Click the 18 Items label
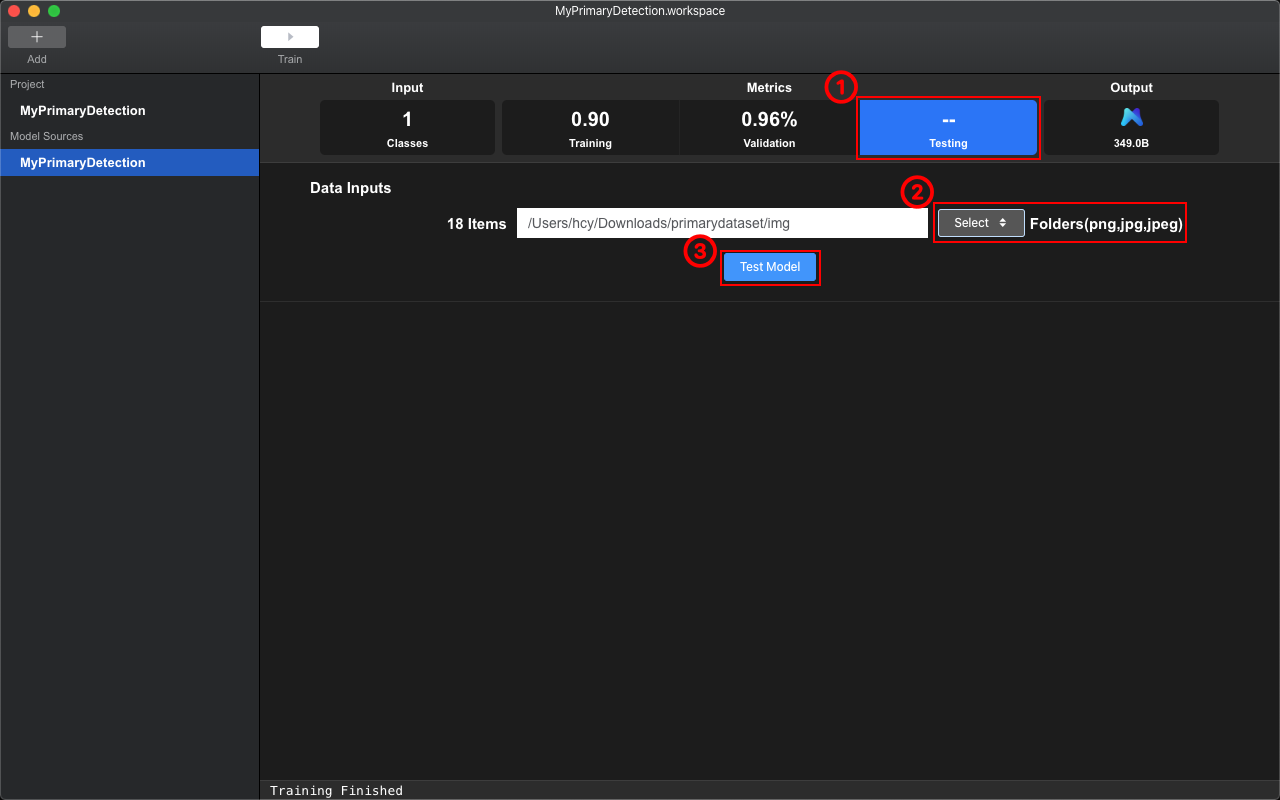 click(477, 224)
